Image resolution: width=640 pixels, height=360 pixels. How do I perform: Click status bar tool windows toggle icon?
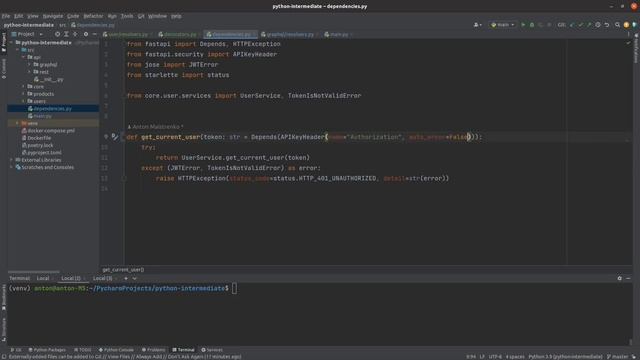[x=4, y=357]
